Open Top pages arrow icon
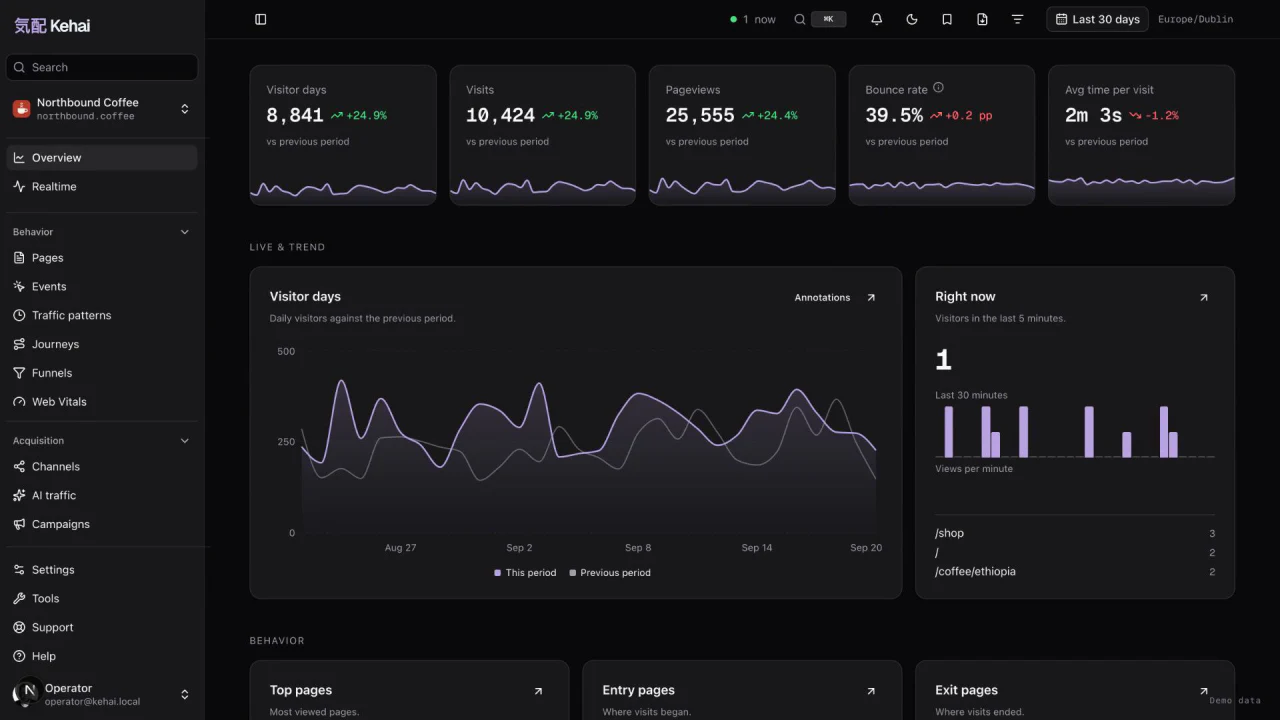1280x720 pixels. point(538,691)
